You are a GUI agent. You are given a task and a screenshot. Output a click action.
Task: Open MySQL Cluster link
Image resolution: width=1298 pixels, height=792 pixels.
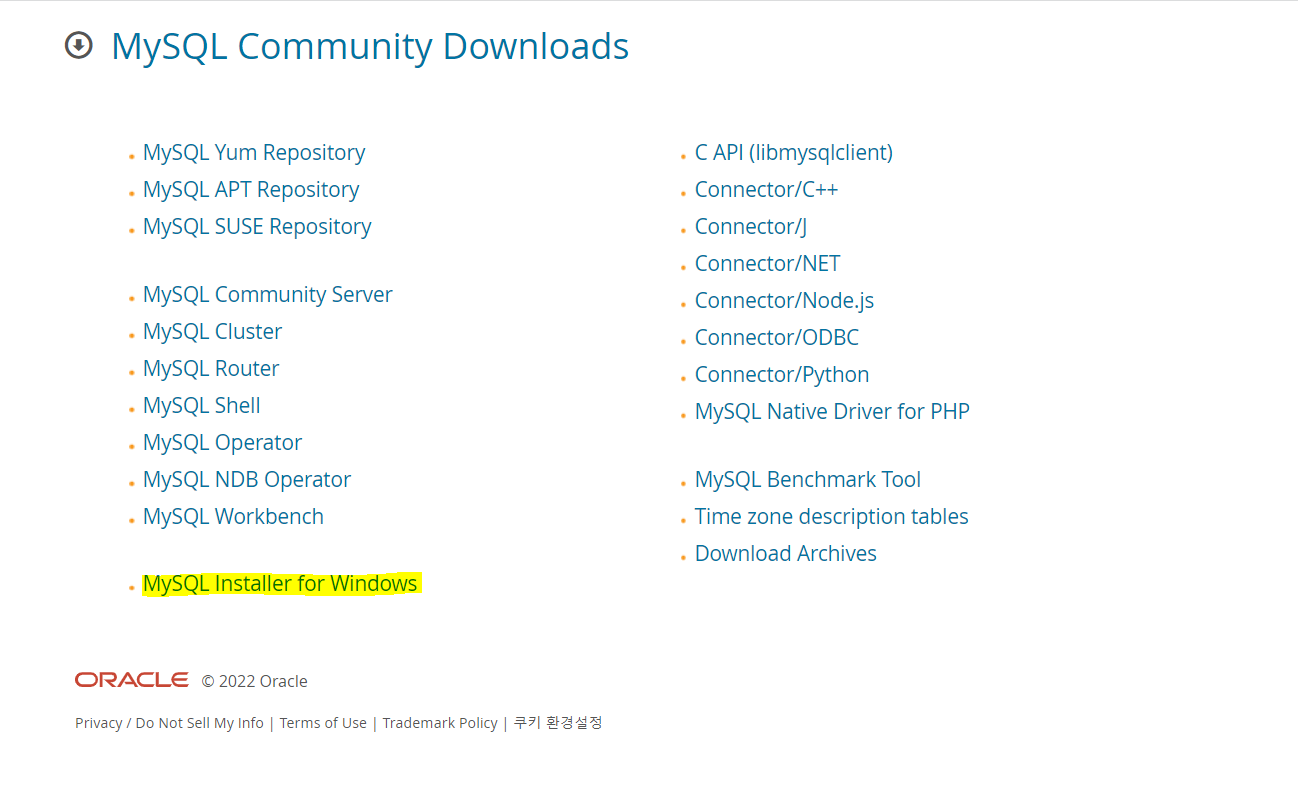point(212,332)
